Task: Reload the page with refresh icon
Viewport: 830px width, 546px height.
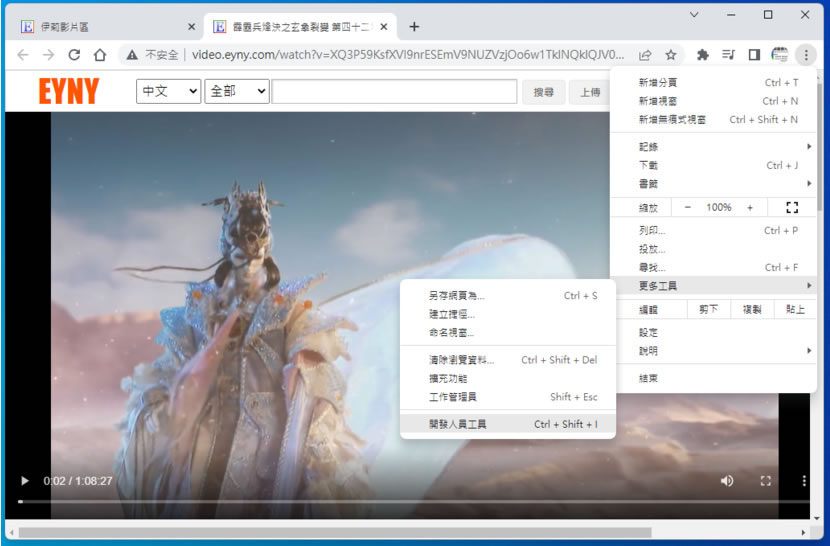Action: tap(74, 55)
